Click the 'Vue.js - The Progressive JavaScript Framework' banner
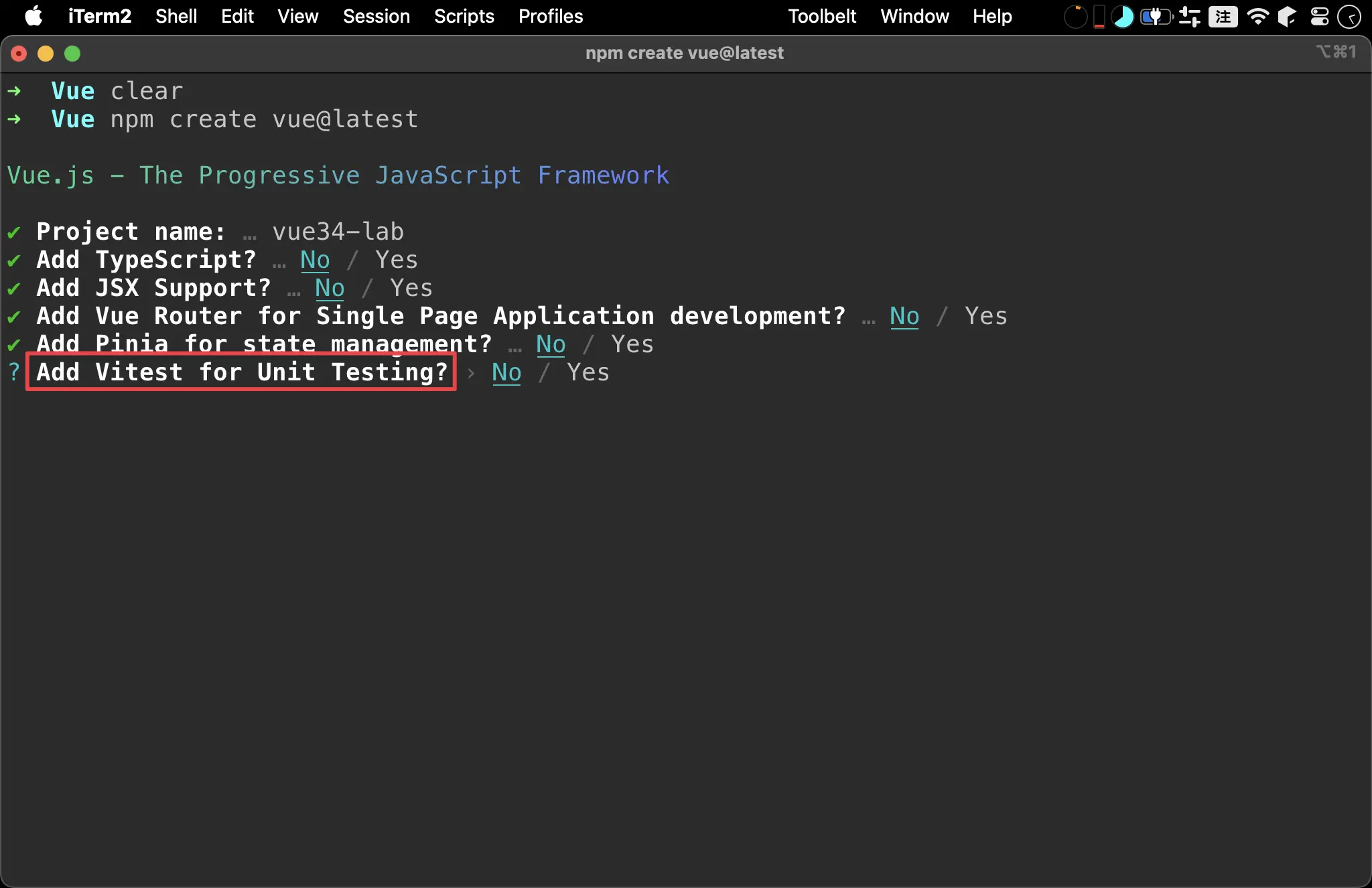This screenshot has width=1372, height=888. coord(338,175)
